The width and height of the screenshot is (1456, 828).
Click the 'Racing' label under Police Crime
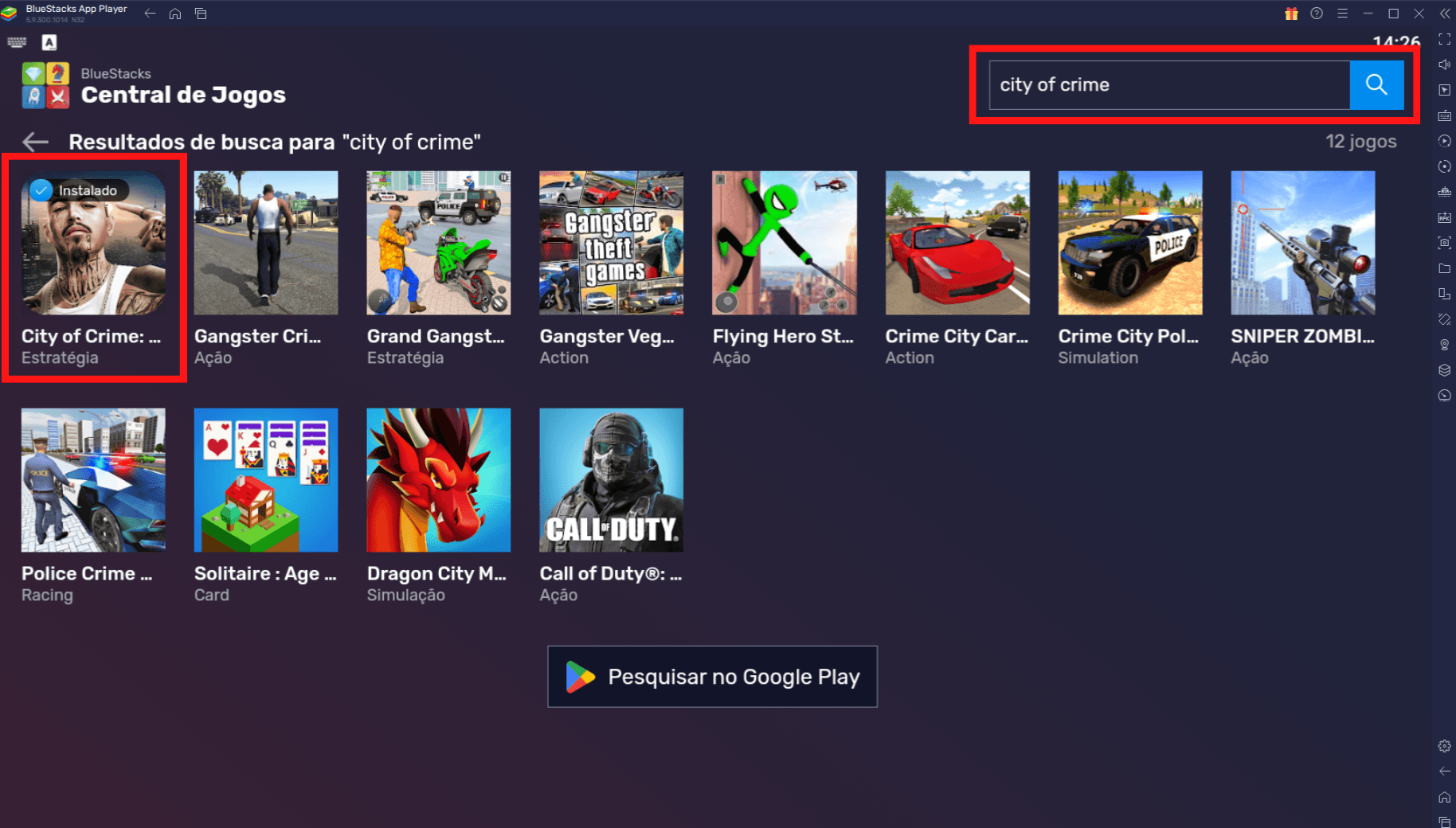(47, 595)
